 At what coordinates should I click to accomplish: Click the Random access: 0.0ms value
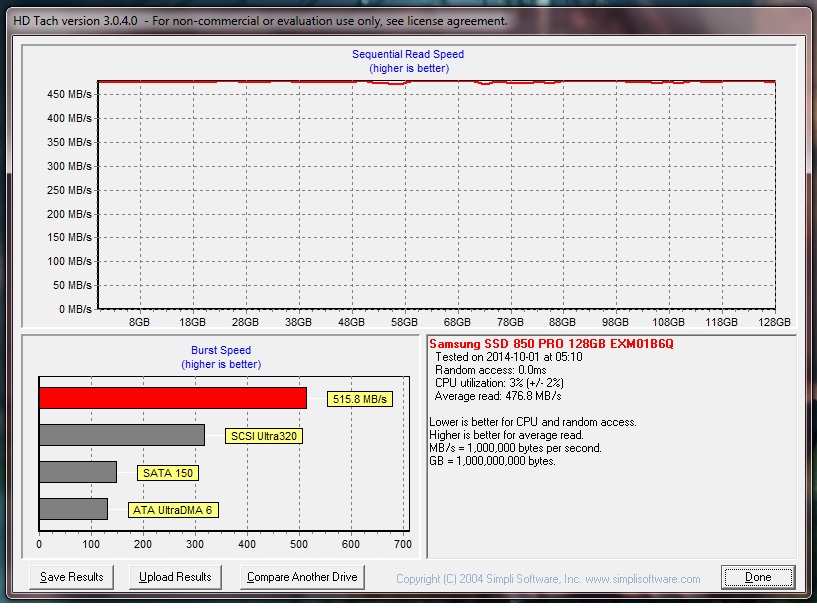[x=491, y=370]
